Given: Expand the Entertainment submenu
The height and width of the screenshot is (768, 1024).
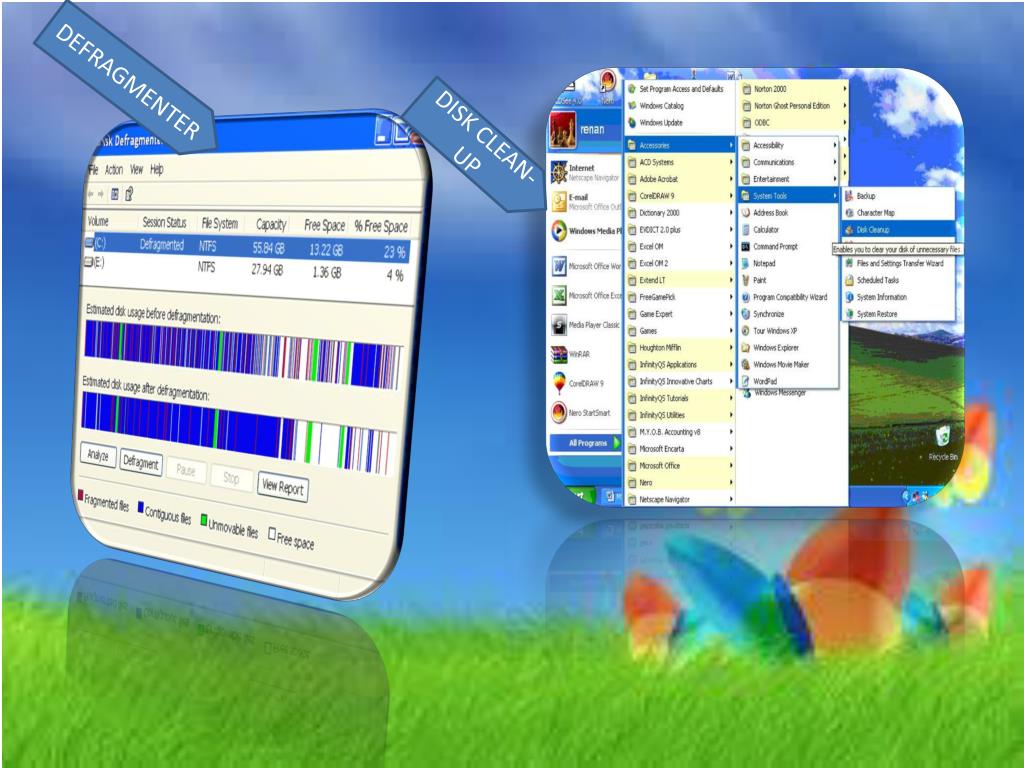Looking at the screenshot, I should click(x=788, y=179).
